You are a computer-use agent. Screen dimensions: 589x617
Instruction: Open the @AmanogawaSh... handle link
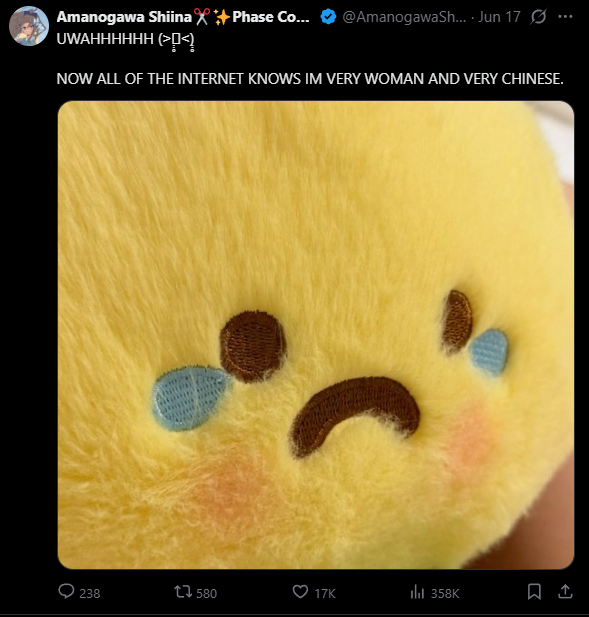404,17
